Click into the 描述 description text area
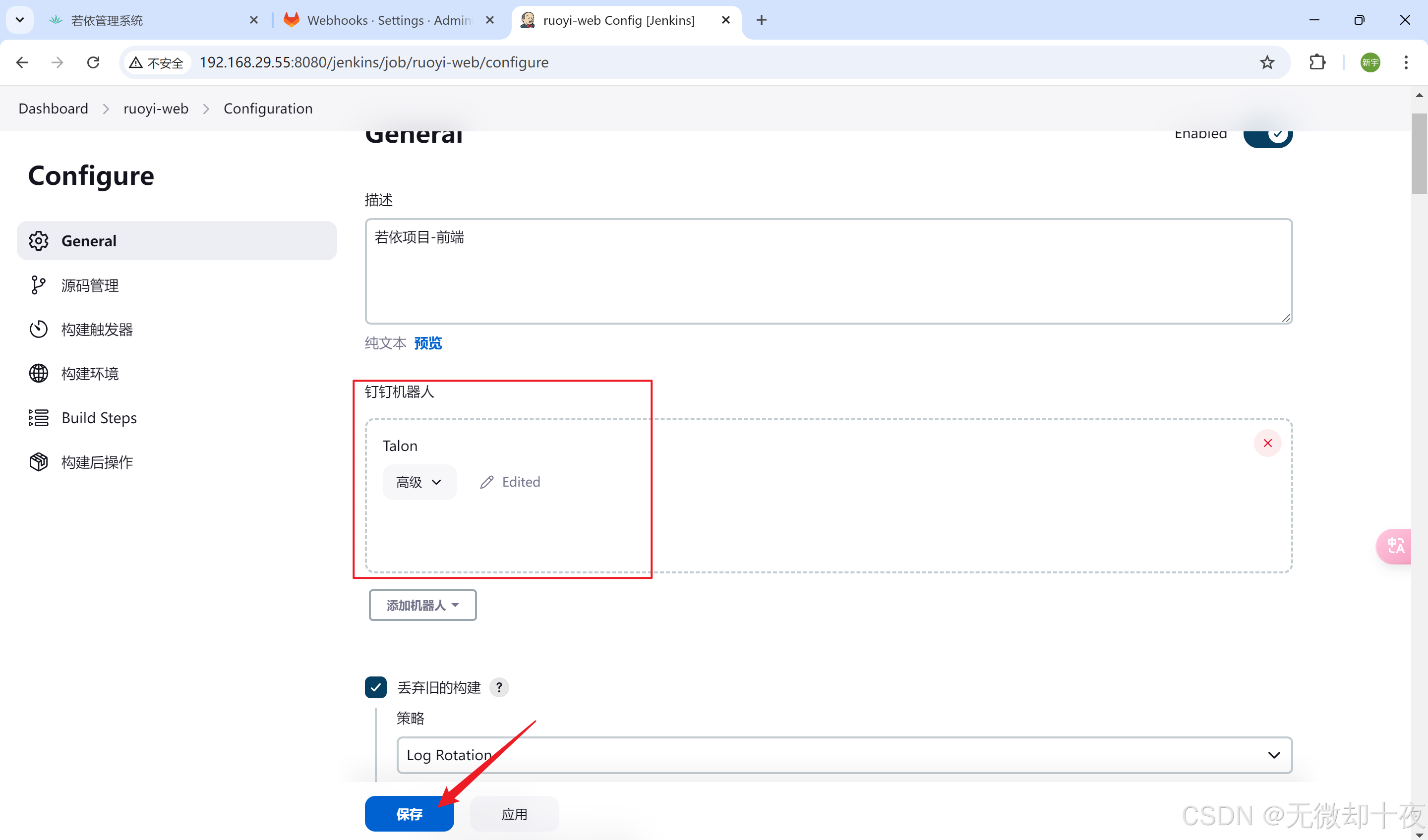This screenshot has height=840, width=1428. coord(828,271)
